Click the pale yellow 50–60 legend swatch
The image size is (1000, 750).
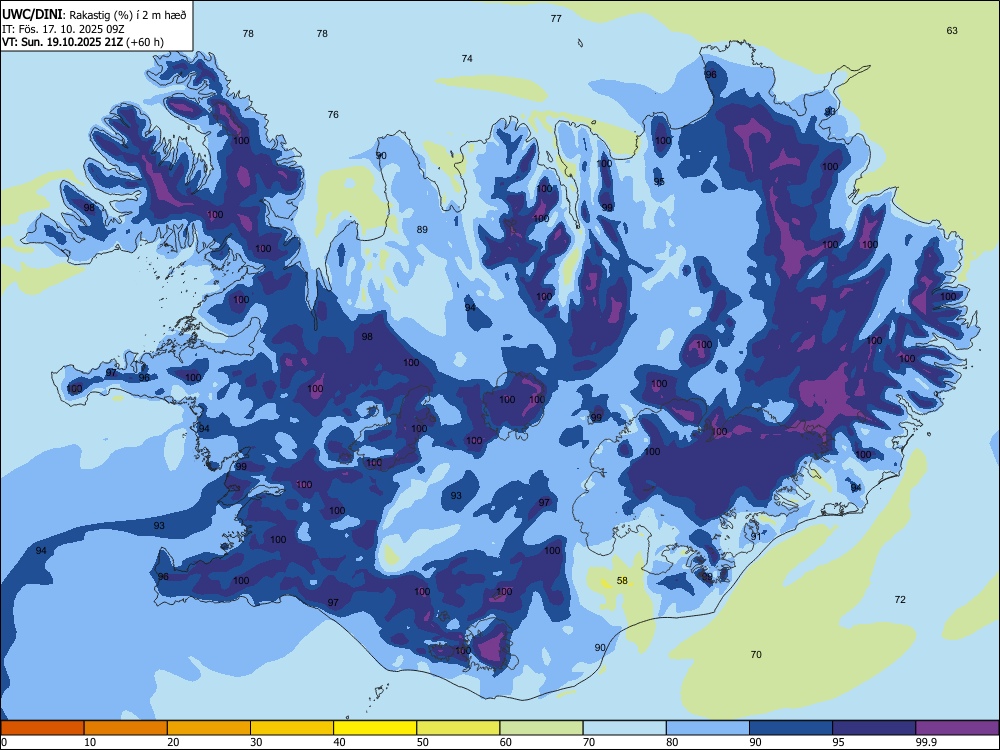pos(459,728)
